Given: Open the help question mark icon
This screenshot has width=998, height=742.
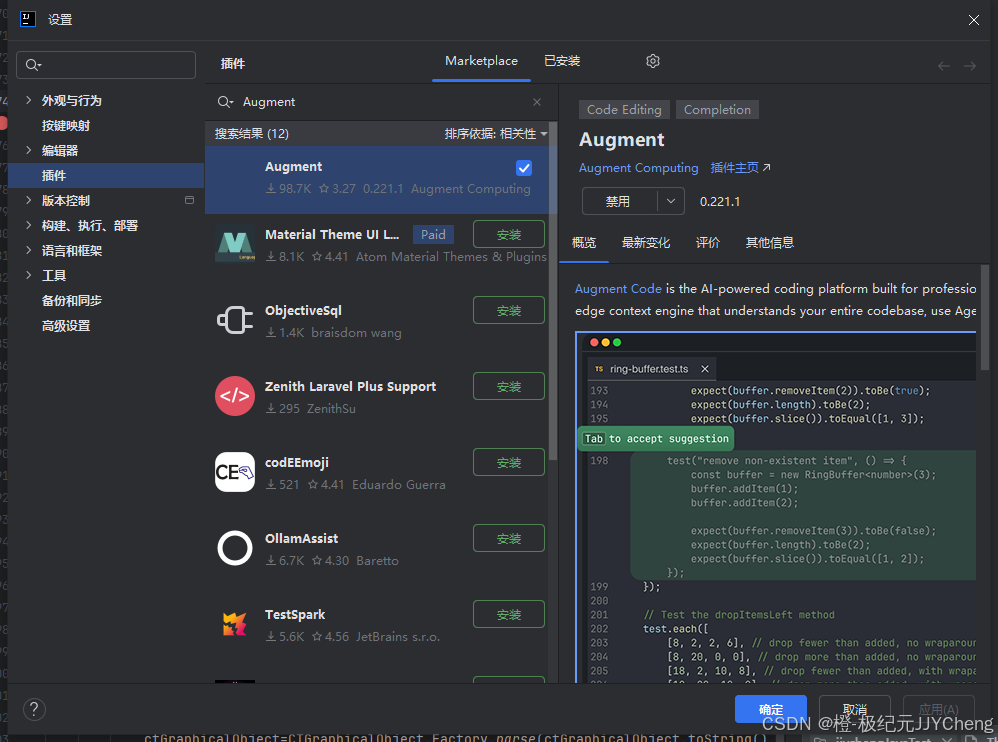Looking at the screenshot, I should tap(33, 709).
